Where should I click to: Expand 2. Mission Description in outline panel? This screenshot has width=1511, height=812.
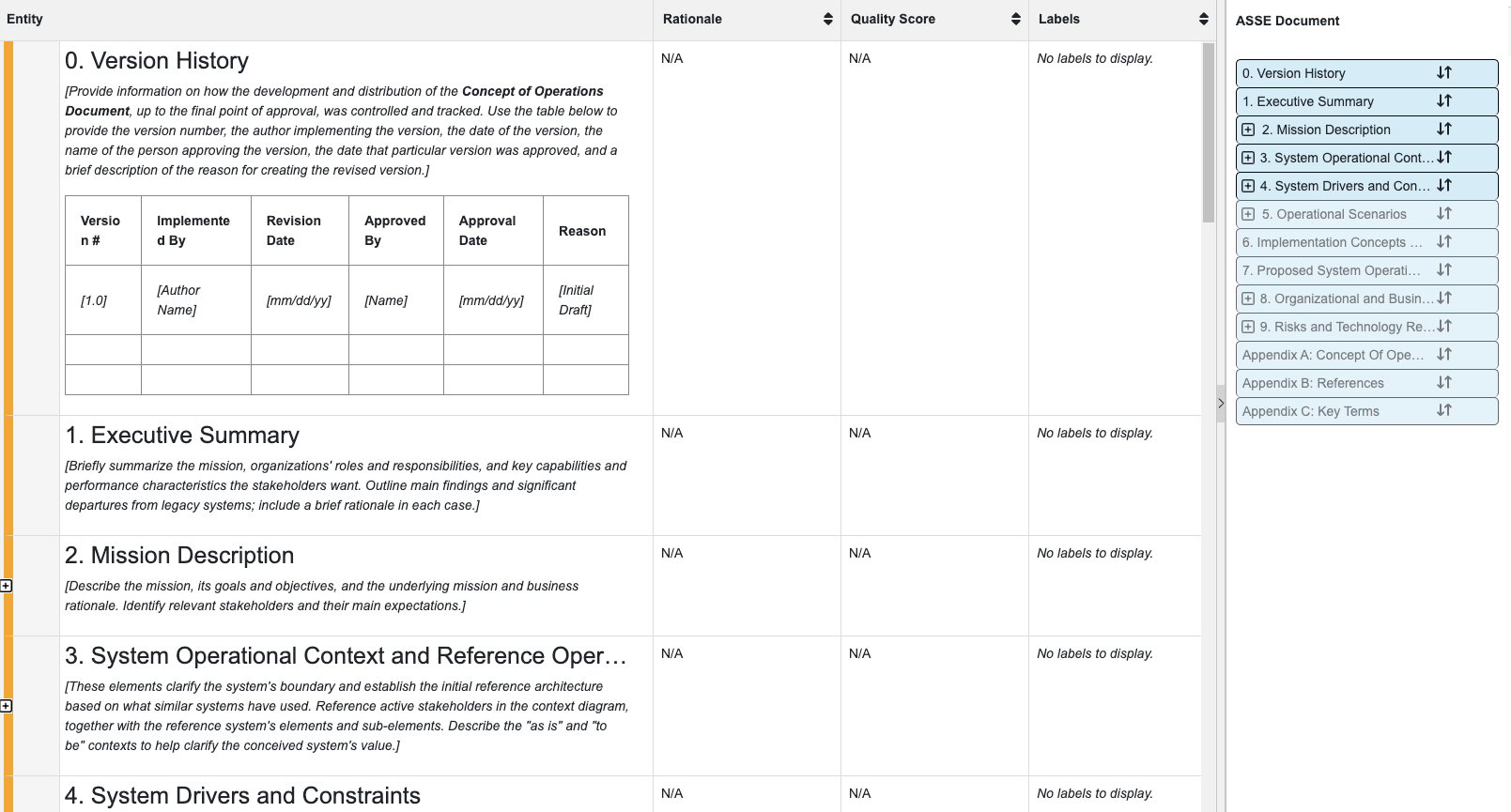[1248, 130]
